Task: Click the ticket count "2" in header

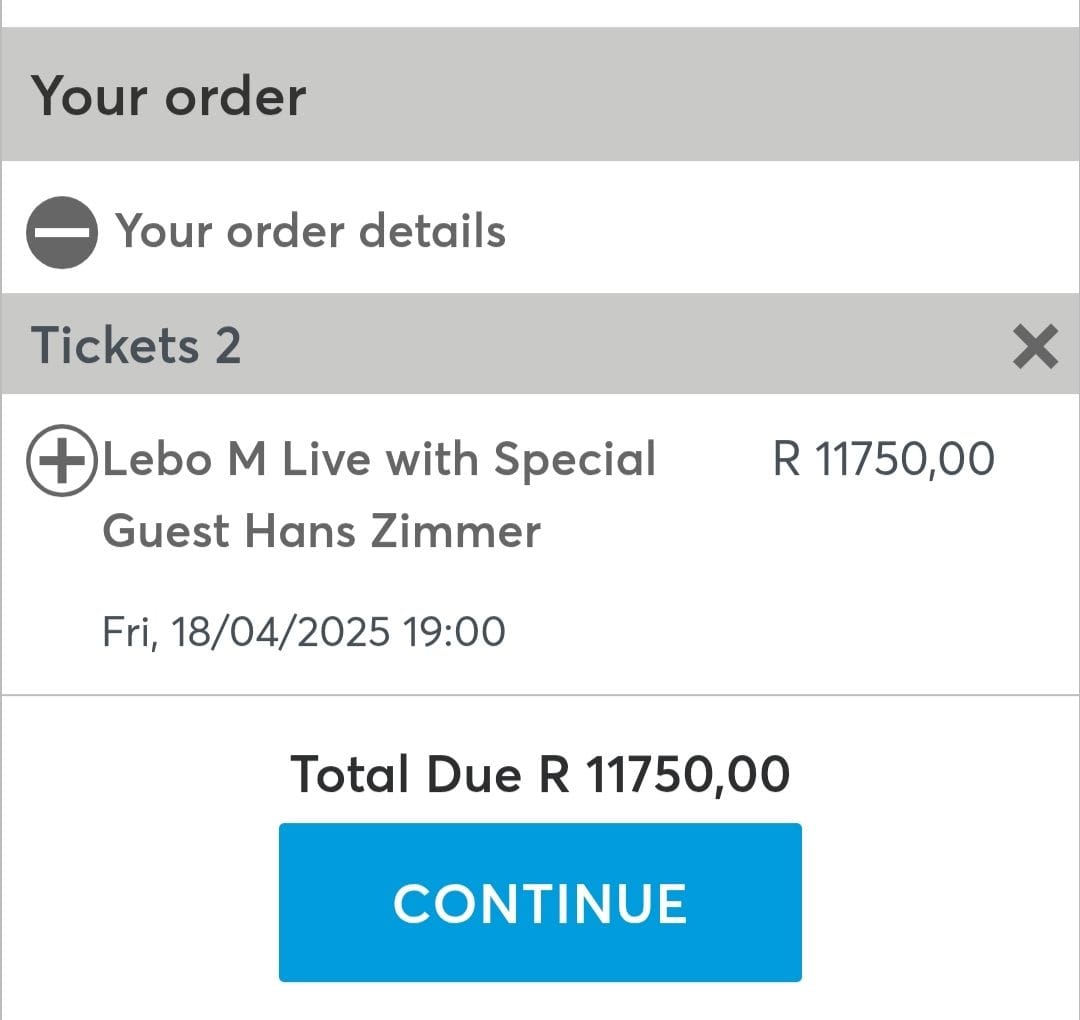Action: point(228,346)
